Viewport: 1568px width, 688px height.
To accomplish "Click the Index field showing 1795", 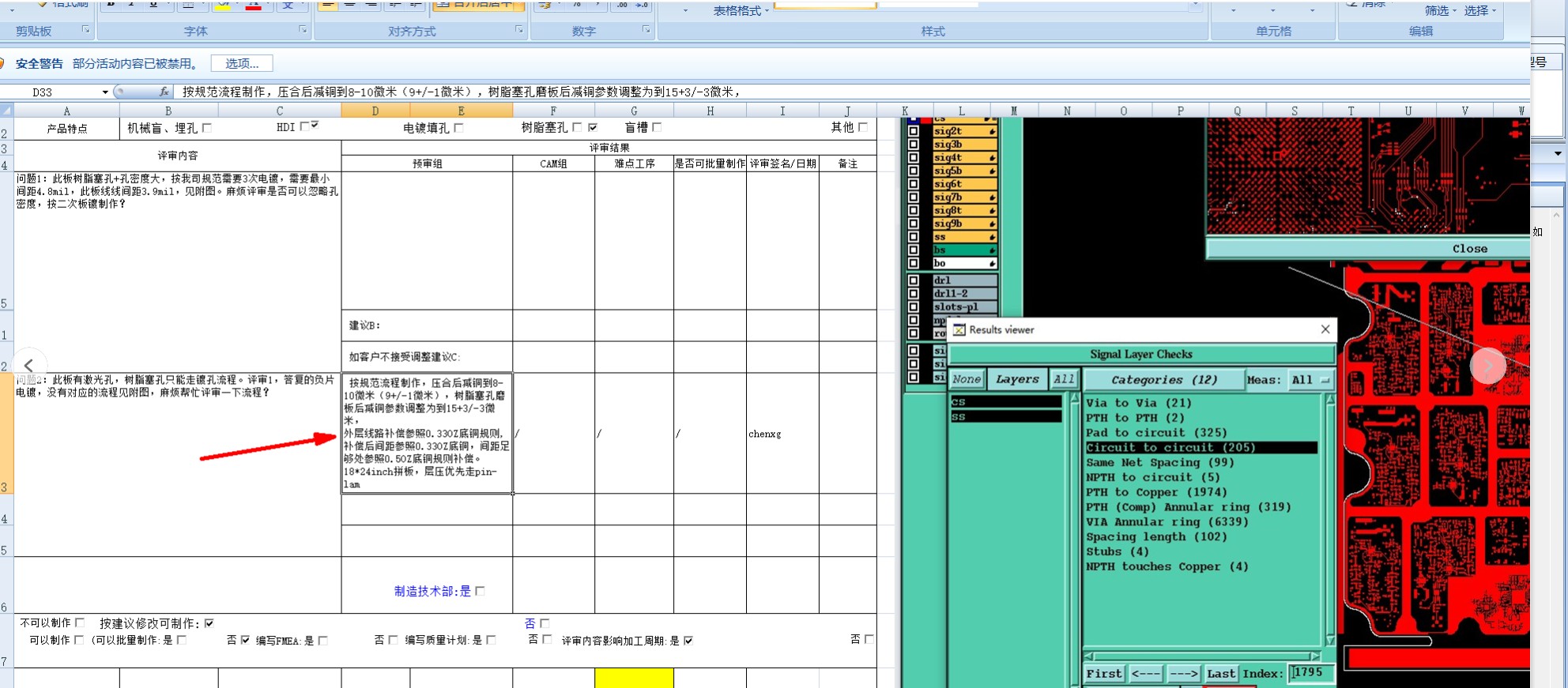I will coord(1310,673).
